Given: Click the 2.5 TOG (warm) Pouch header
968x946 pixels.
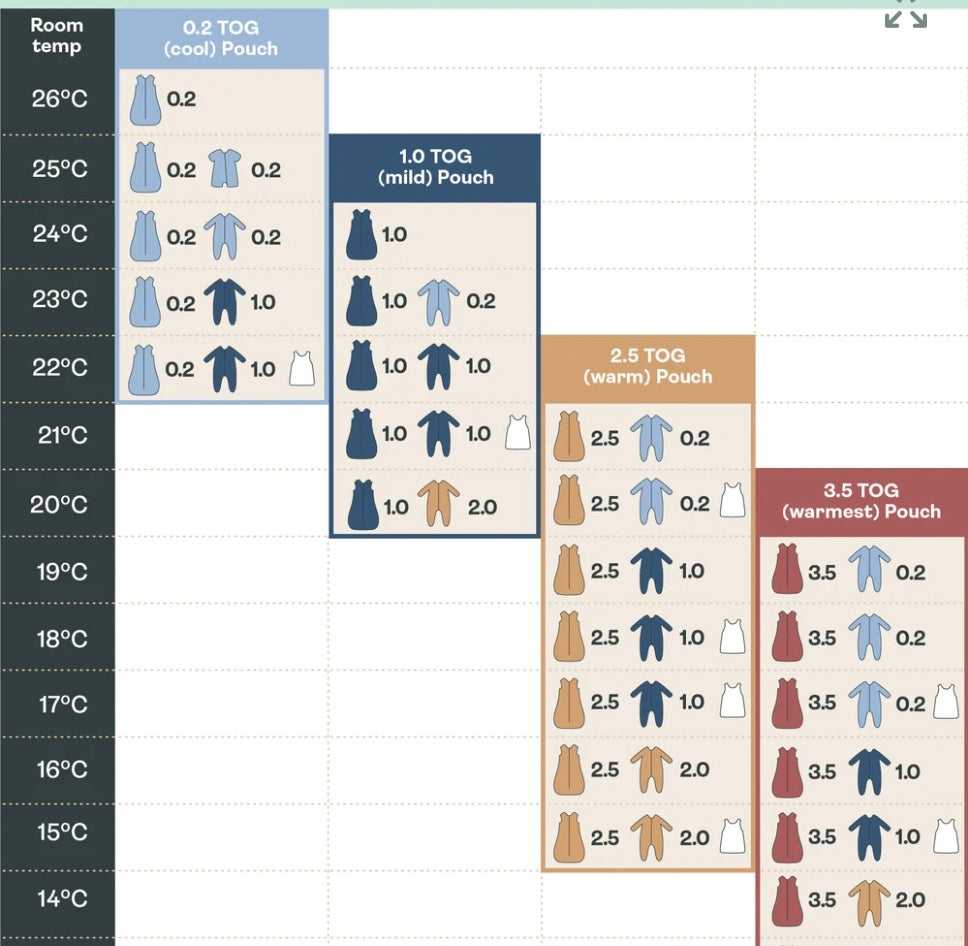Looking at the screenshot, I should point(648,366).
